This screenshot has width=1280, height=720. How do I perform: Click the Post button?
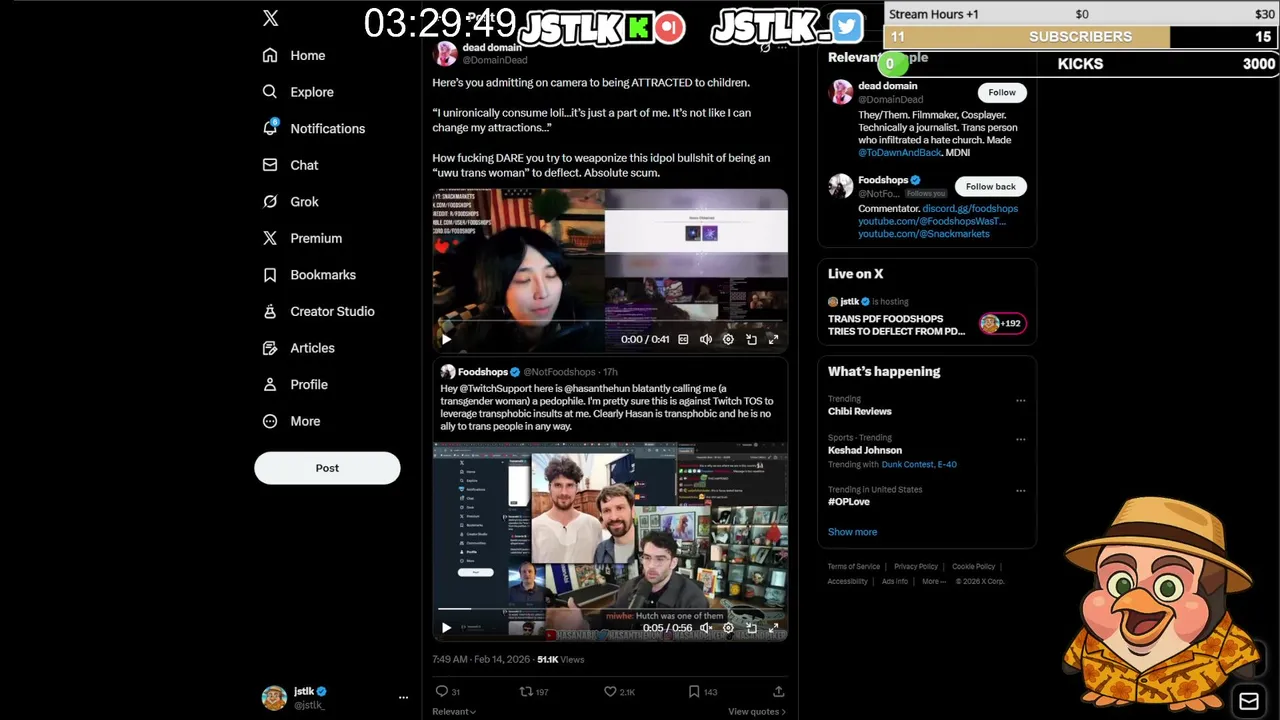coord(327,468)
